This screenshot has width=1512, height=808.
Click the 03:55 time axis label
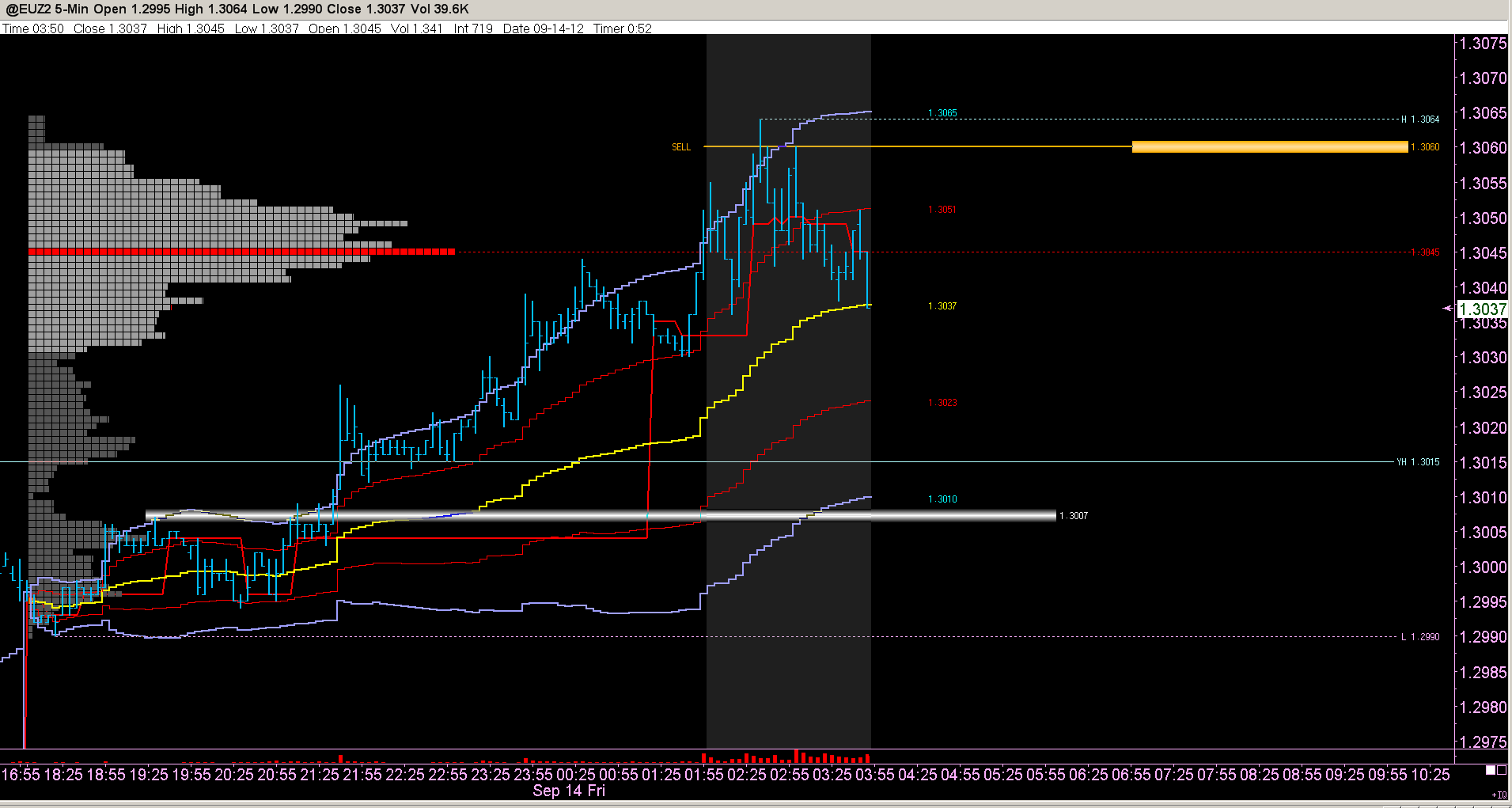coord(876,775)
